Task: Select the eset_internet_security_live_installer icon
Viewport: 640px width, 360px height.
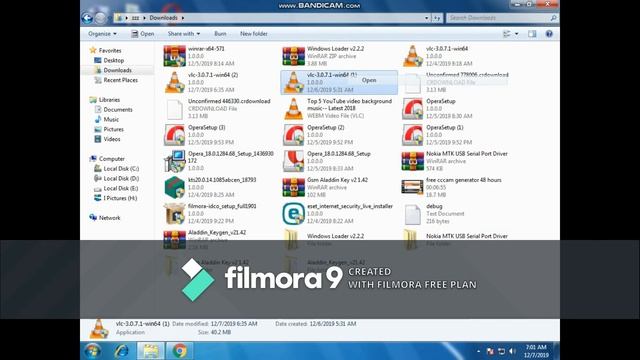Action: pyautogui.click(x=293, y=213)
